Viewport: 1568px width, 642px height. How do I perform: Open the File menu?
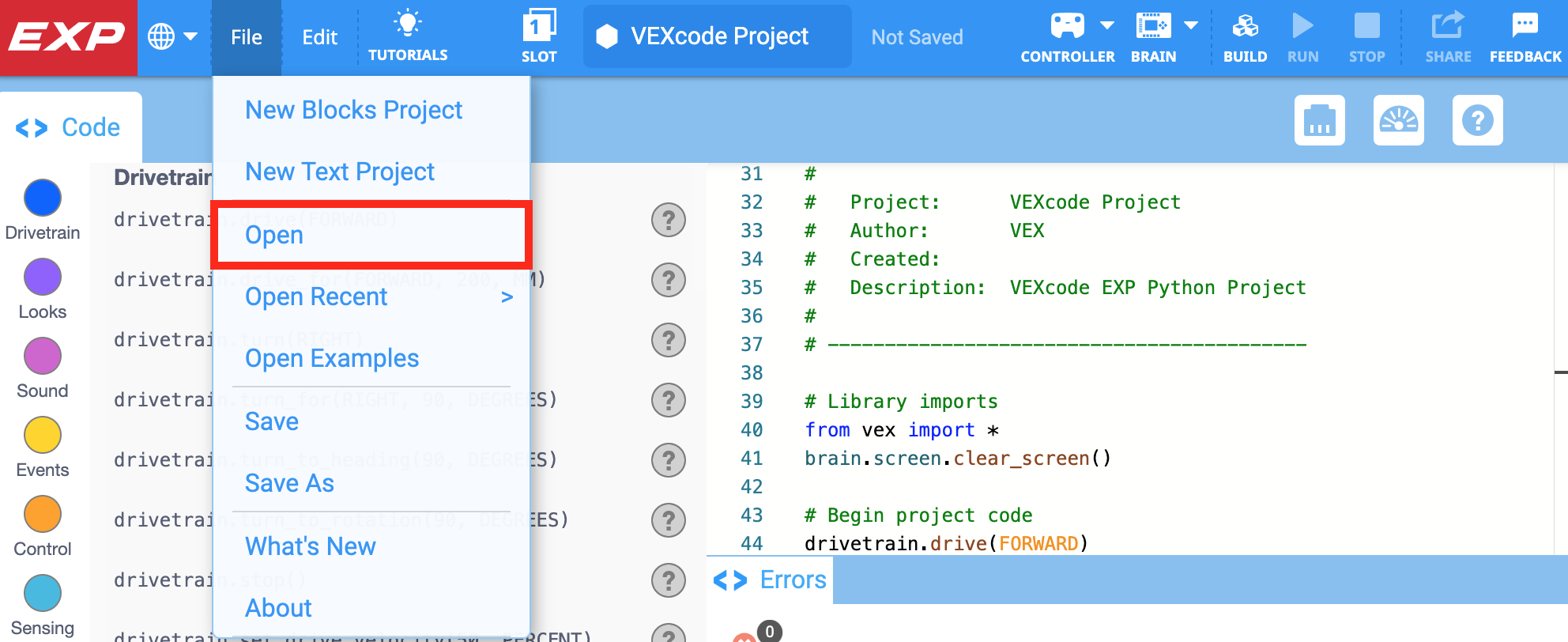pyautogui.click(x=247, y=37)
